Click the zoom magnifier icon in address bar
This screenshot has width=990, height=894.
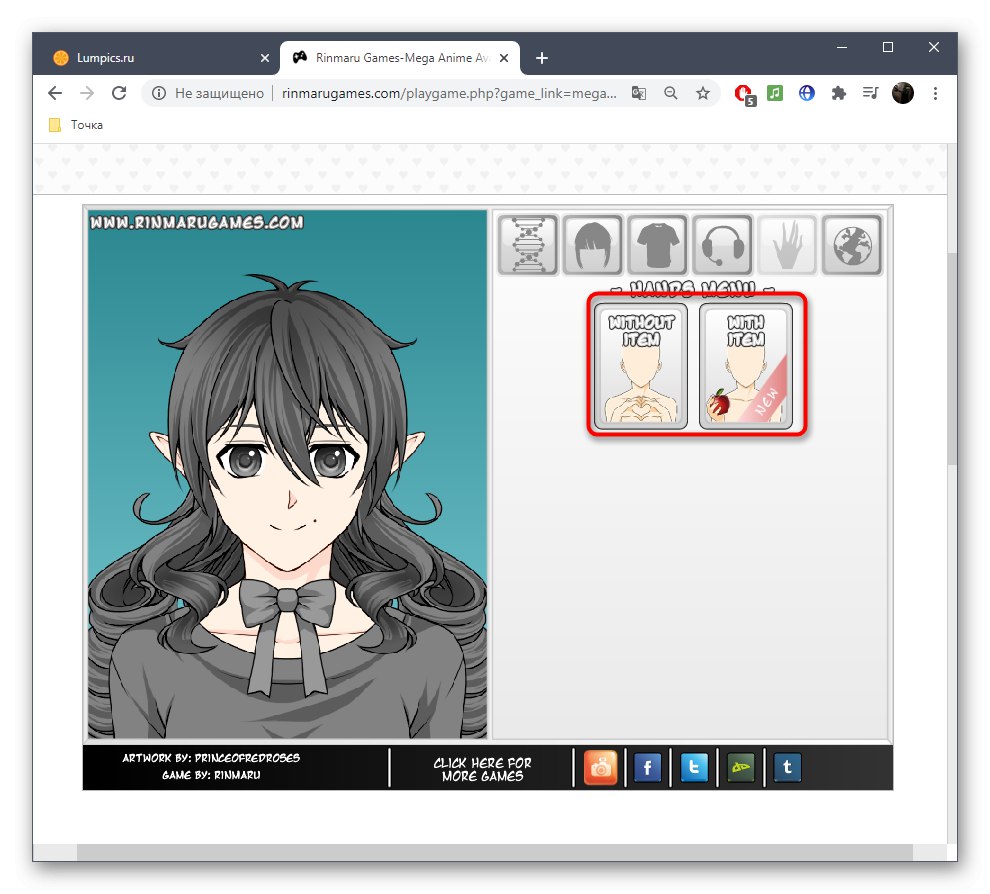pos(671,93)
